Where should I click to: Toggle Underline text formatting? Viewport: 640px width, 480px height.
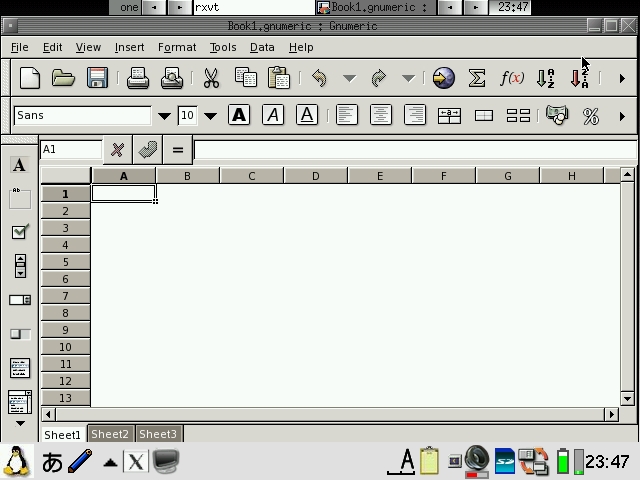(x=307, y=115)
